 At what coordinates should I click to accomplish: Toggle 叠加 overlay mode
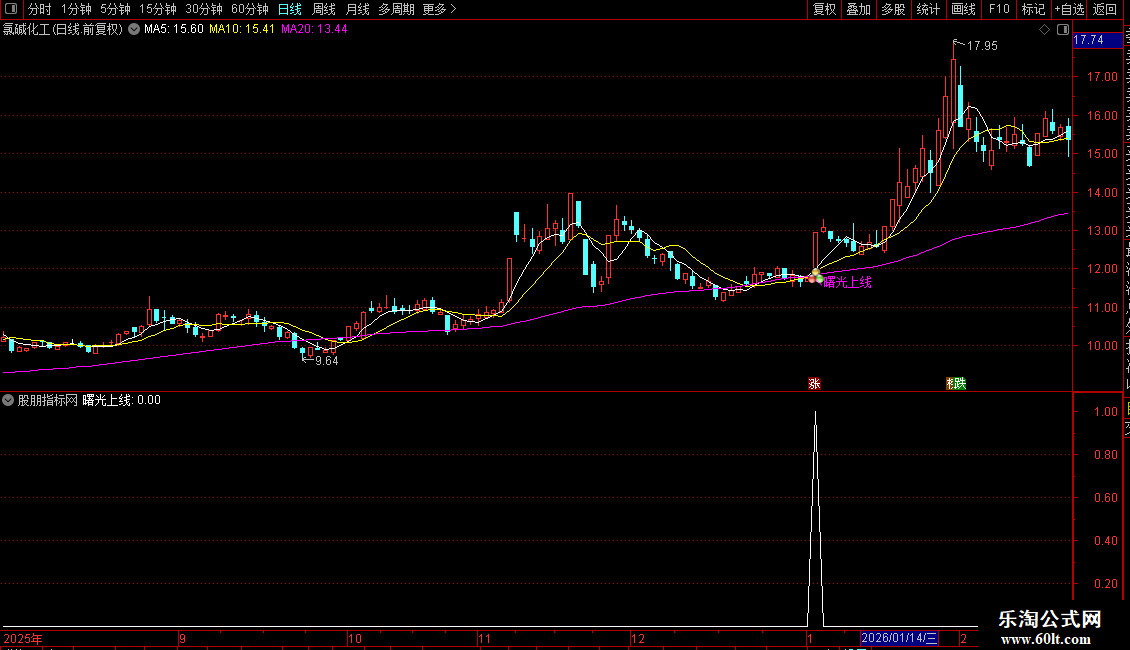(x=859, y=9)
